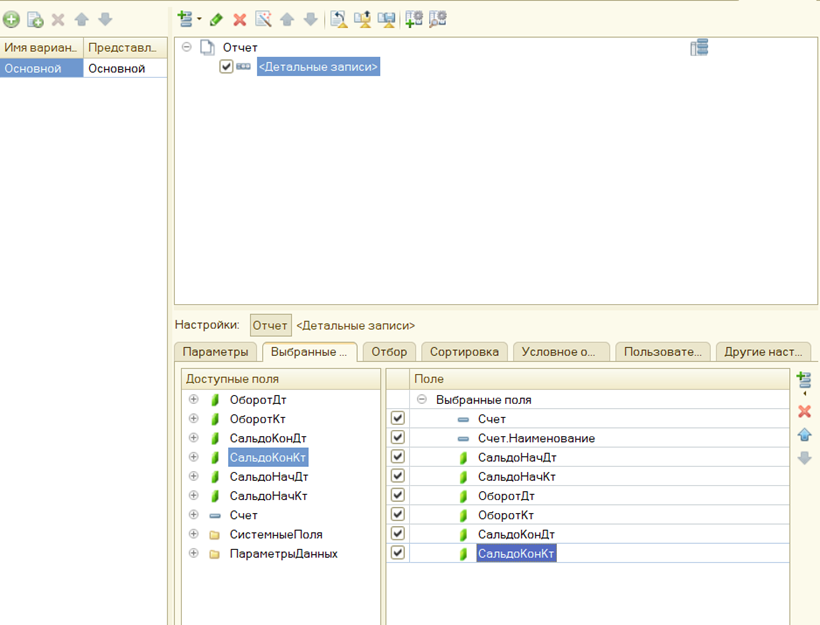Switch to Отбор tab
Image resolution: width=820 pixels, height=625 pixels.
point(389,352)
